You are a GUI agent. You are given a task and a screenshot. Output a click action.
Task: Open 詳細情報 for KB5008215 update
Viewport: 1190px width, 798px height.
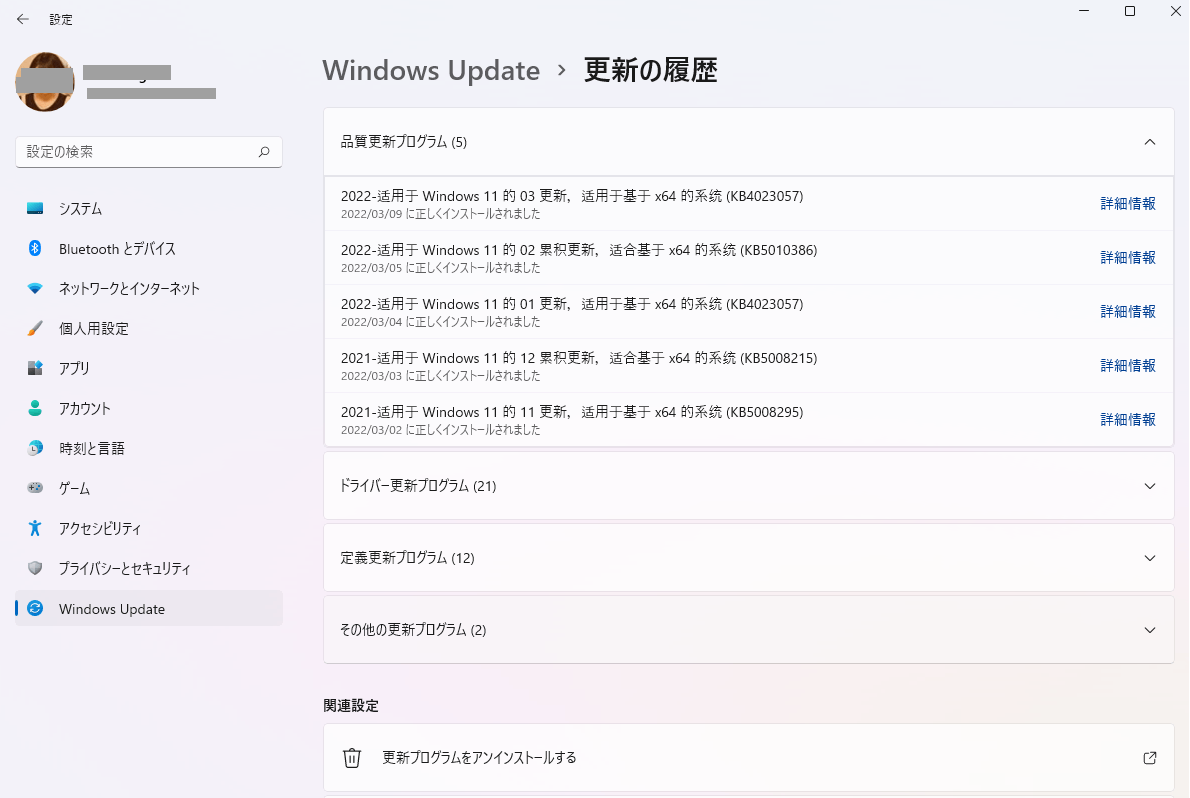click(1128, 365)
